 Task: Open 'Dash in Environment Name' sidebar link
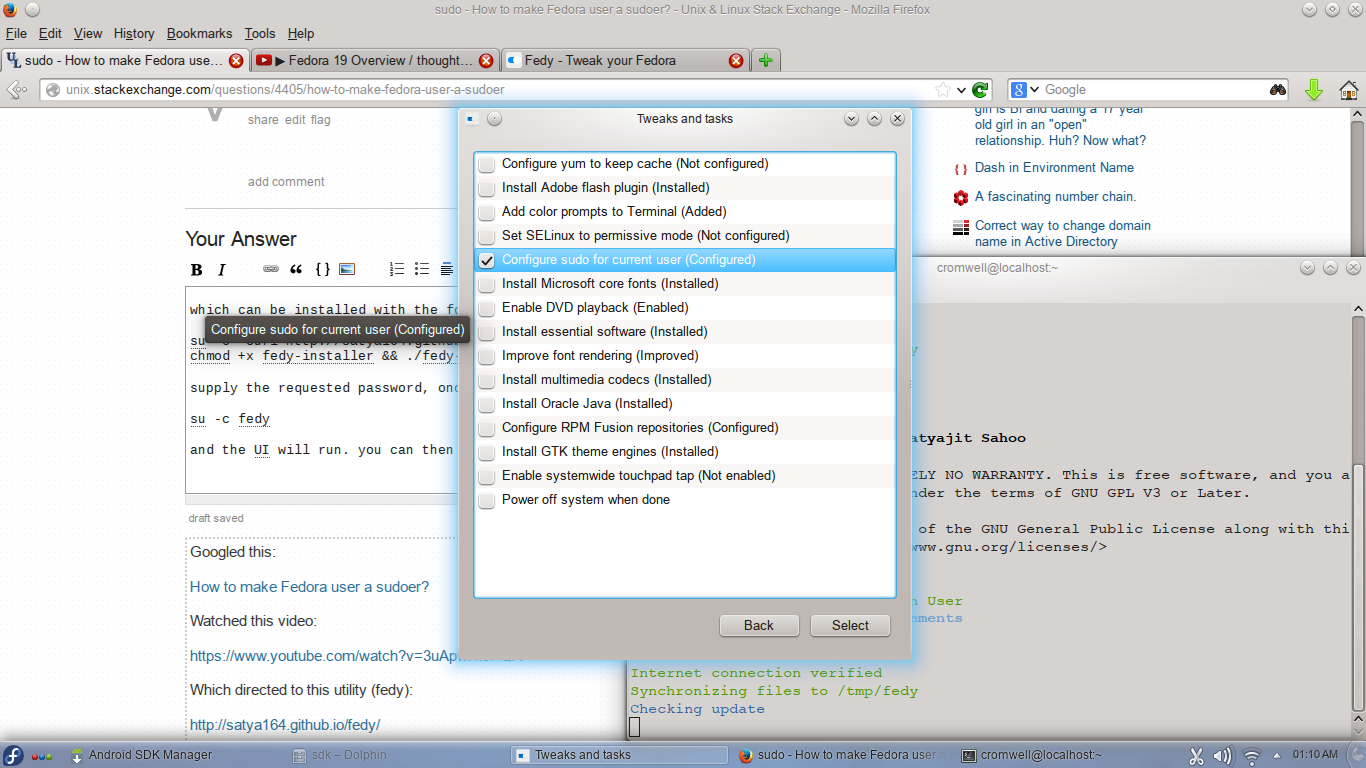[x=1054, y=168]
